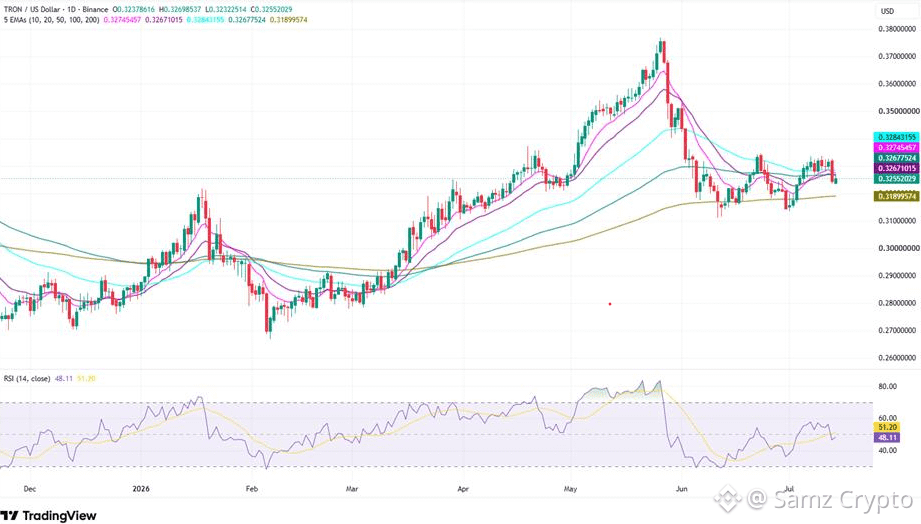Click the 0.38000000 price axis label
Viewport: 921px width, 524px height.
pos(897,28)
